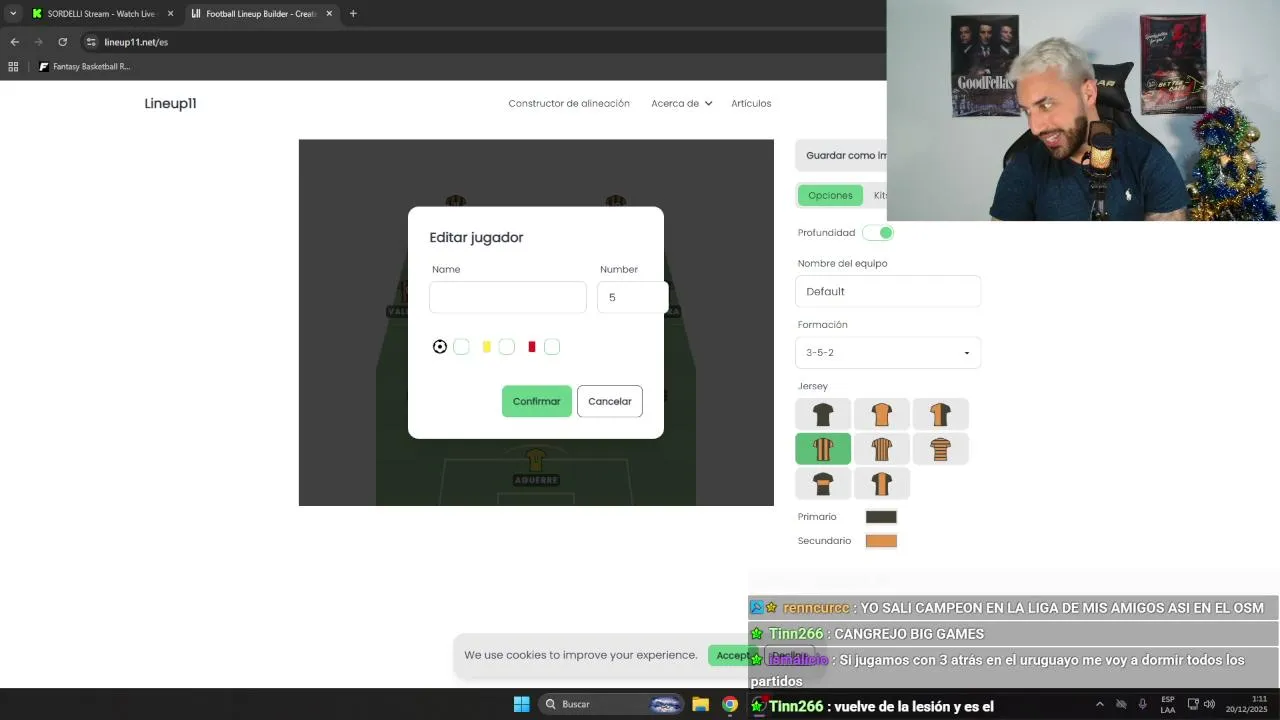Viewport: 1280px width, 720px height.
Task: Select the Football Lineup Builder tab
Action: 260,14
